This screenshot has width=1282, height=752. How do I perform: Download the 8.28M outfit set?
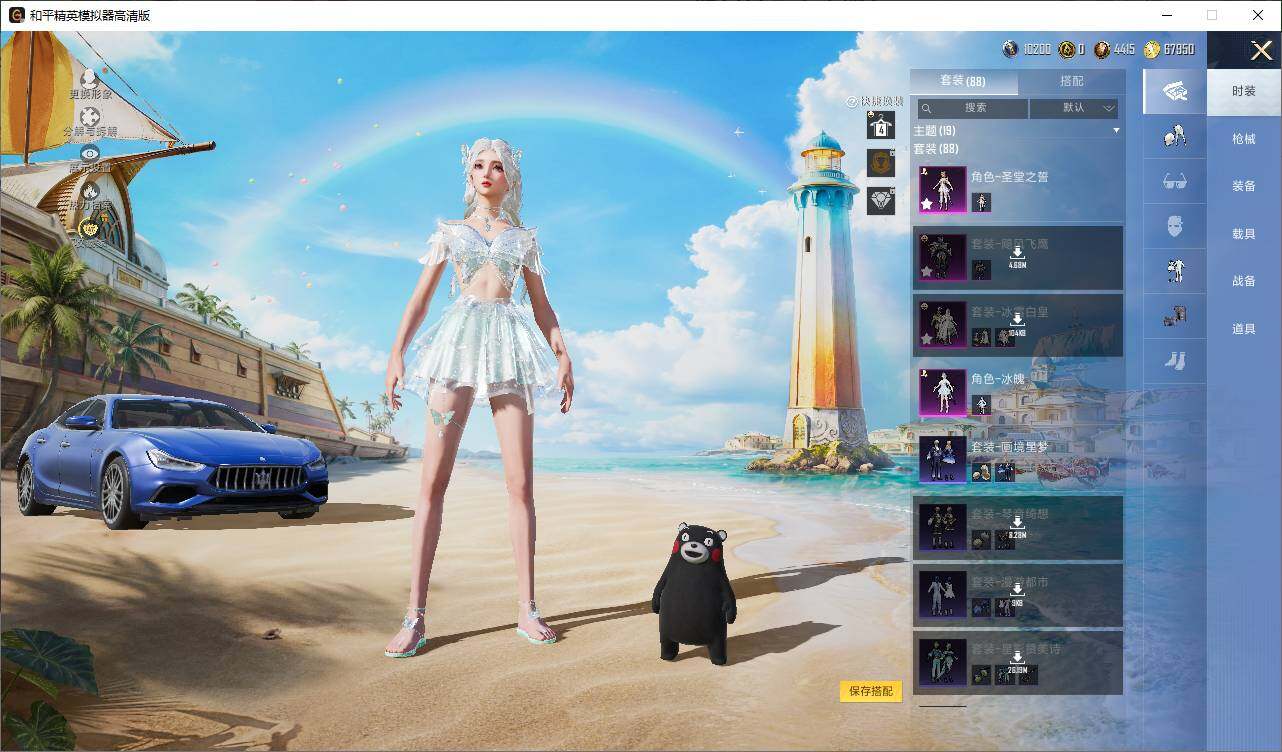pos(1017,528)
